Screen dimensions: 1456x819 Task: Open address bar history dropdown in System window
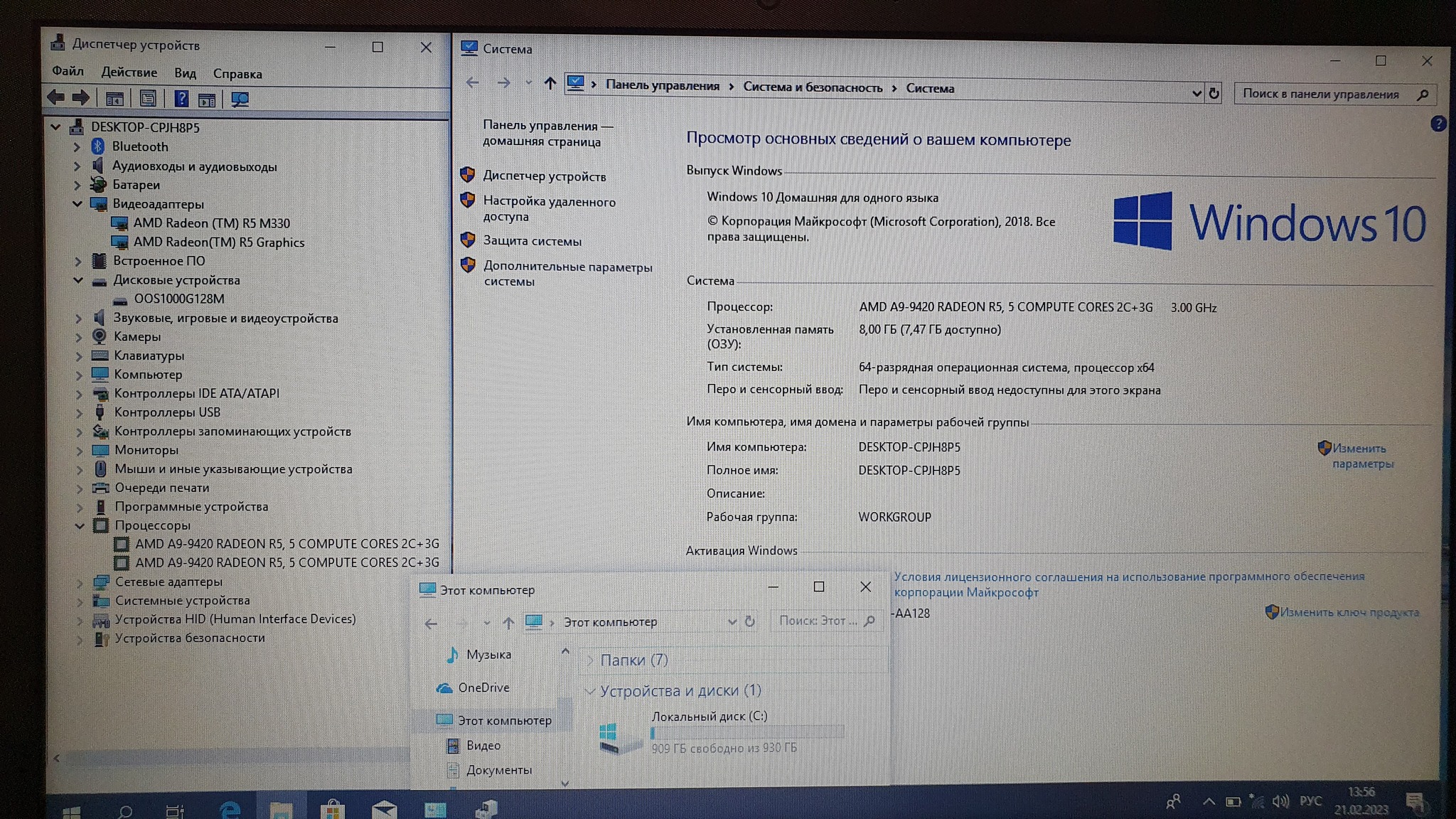click(x=1196, y=93)
